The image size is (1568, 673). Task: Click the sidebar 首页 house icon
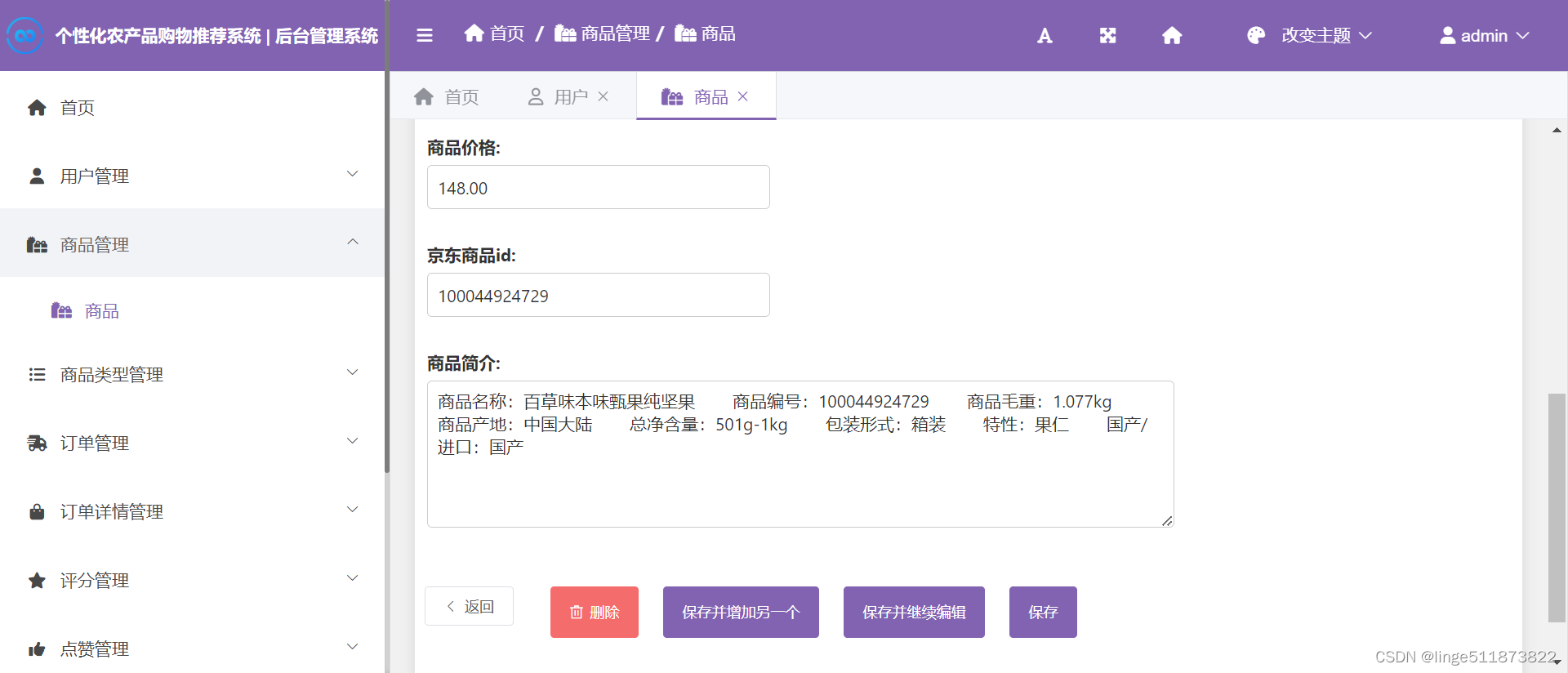click(x=37, y=107)
